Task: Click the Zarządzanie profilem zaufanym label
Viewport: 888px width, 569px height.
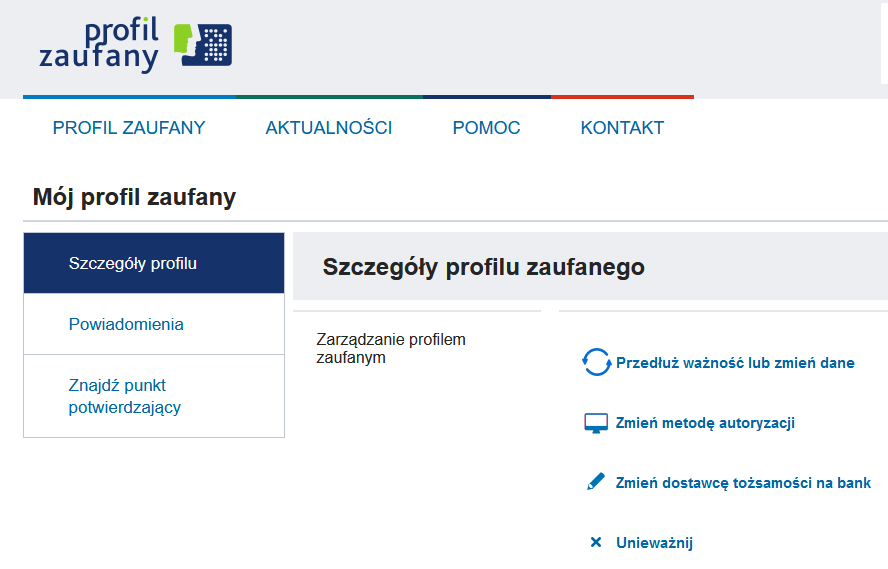Action: [x=391, y=349]
